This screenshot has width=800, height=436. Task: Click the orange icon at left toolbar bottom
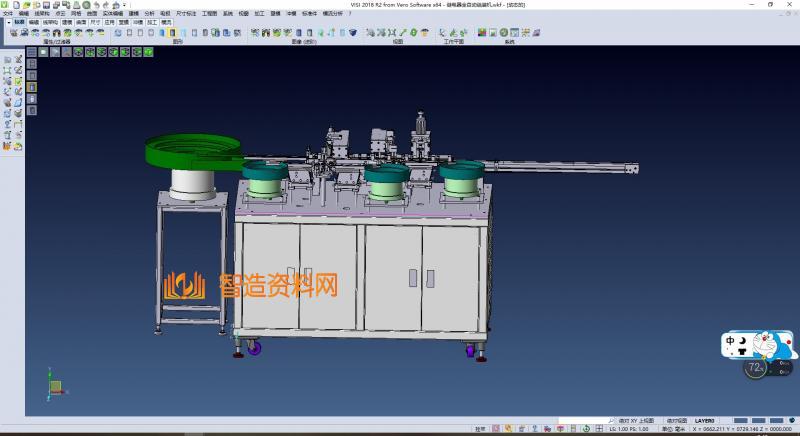pos(7,146)
